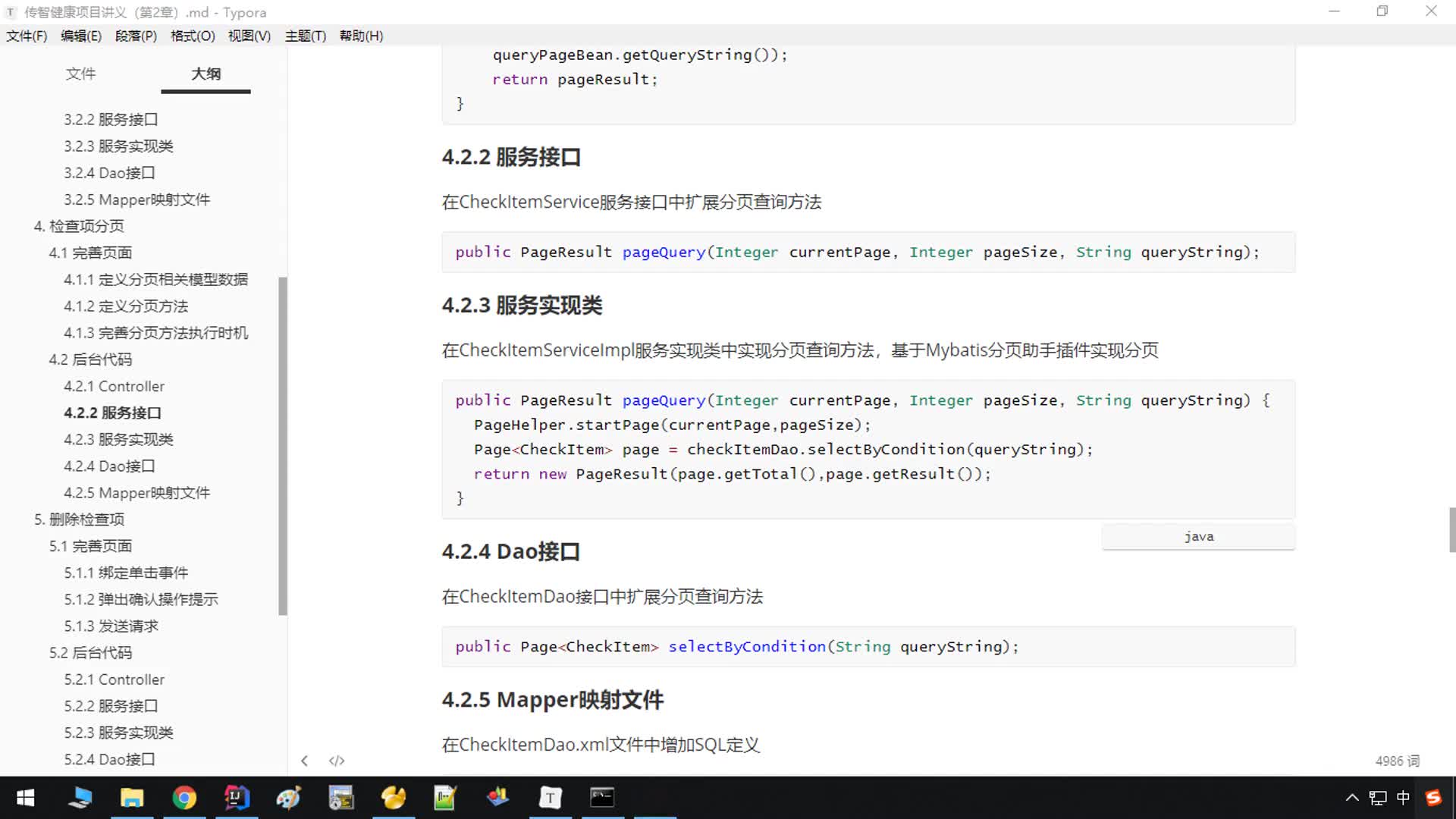1456x819 pixels.
Task: Open Paint palette app in the taskbar
Action: 289,798
